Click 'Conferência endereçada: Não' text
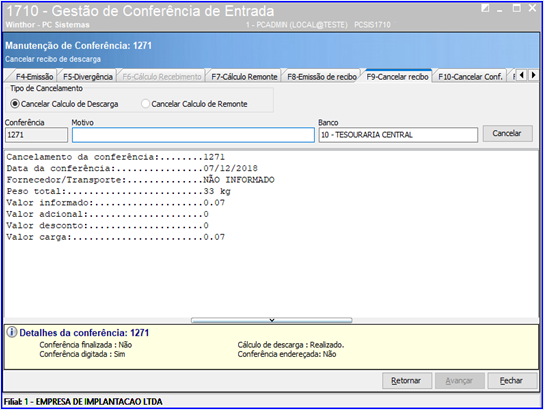Screen dimensions: 544x410 coord(287,354)
